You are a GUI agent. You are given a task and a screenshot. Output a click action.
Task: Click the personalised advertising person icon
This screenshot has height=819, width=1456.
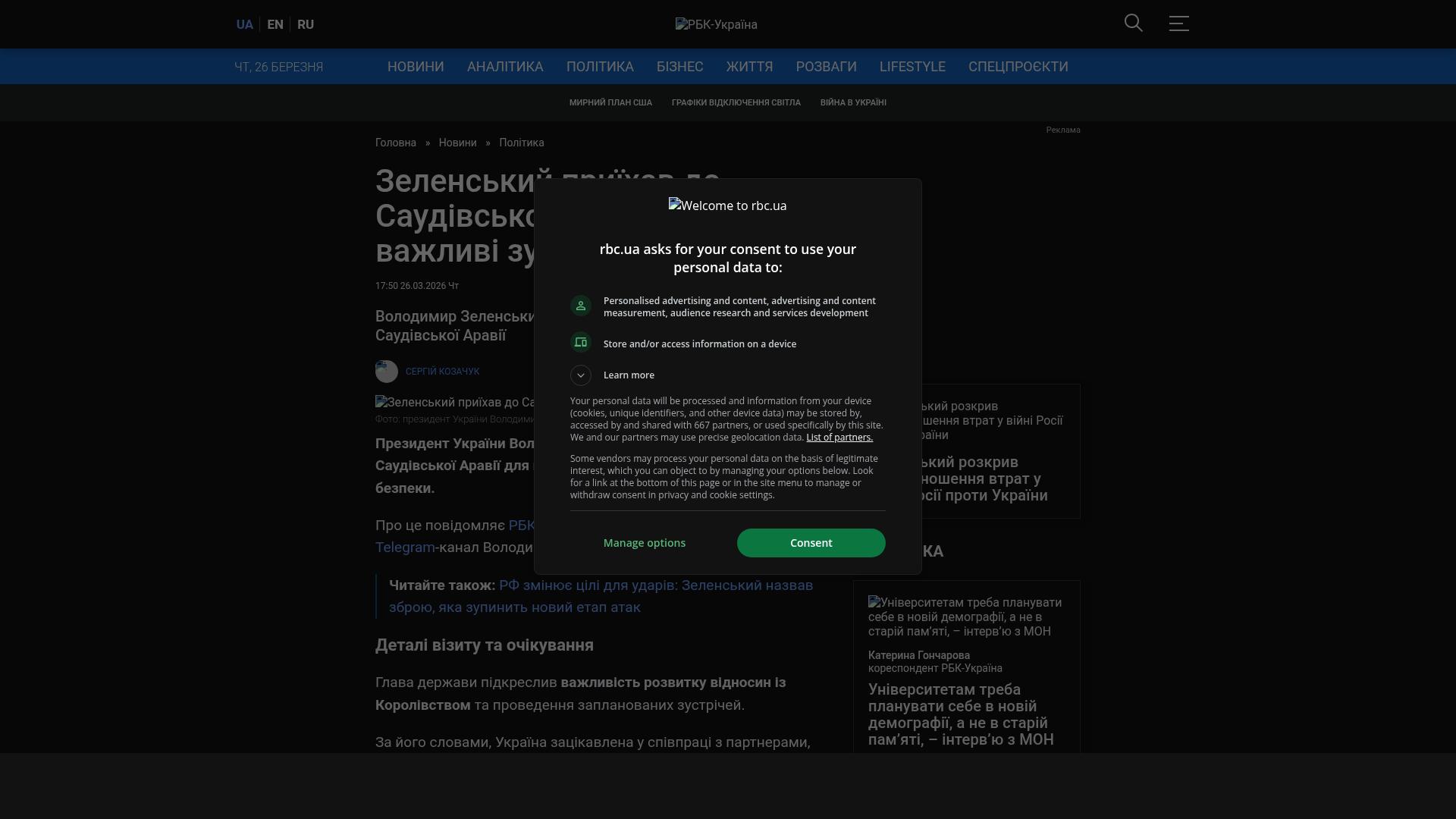tap(581, 306)
